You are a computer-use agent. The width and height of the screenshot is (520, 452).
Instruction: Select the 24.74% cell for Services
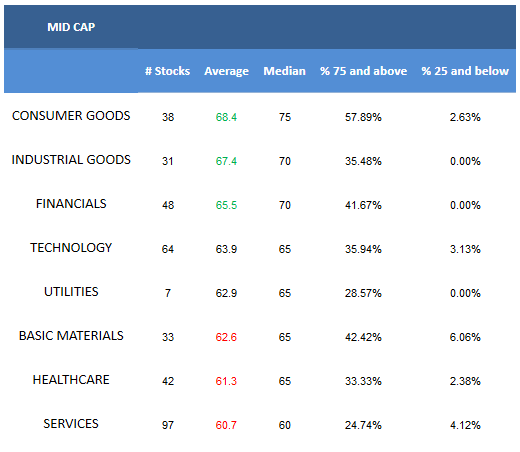363,425
